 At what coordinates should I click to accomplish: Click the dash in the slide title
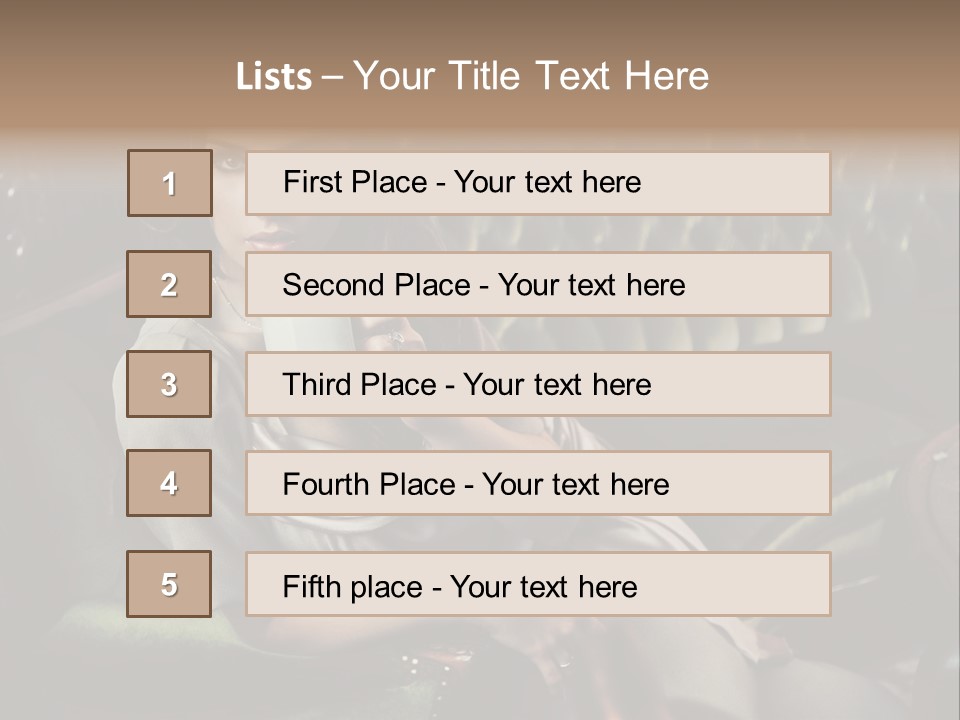click(332, 76)
